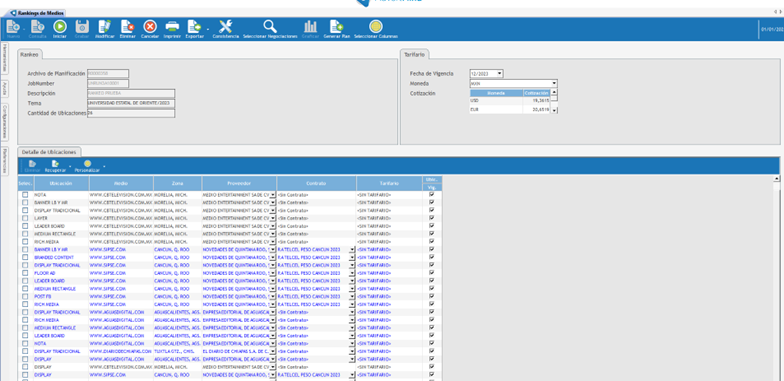Click the Recuperar icon
This screenshot has height=381, width=784.
55,164
